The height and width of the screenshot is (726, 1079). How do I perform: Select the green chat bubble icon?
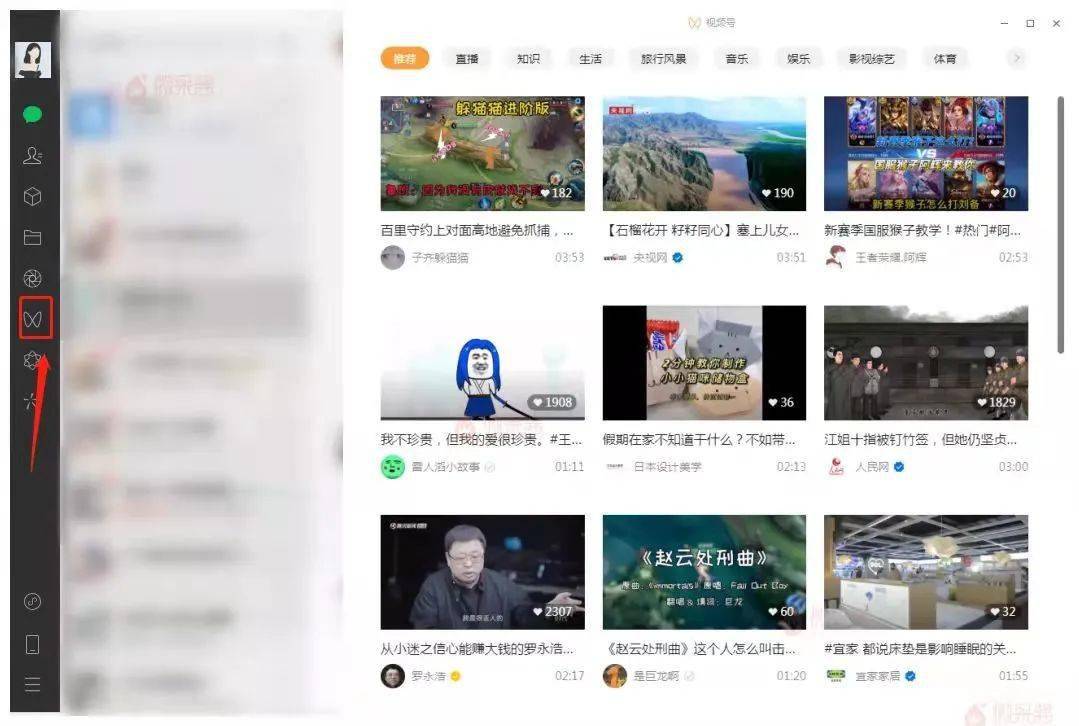pyautogui.click(x=33, y=115)
